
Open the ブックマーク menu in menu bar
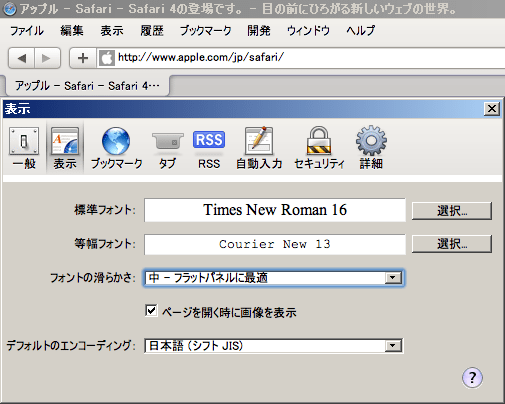tap(205, 31)
